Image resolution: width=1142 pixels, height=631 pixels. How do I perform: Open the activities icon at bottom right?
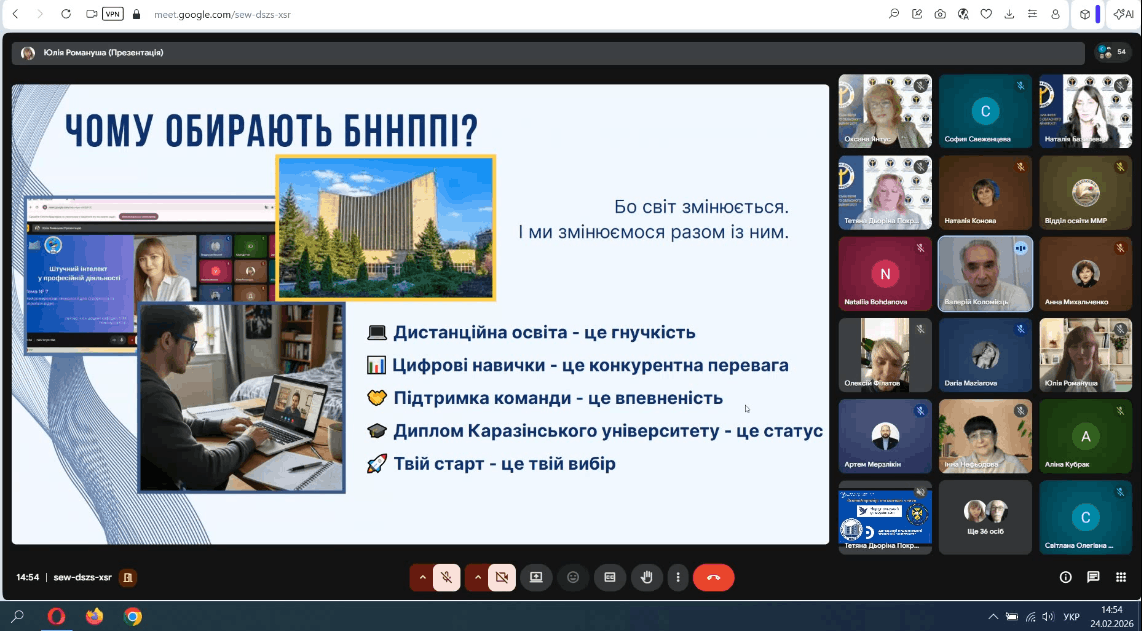(1121, 577)
